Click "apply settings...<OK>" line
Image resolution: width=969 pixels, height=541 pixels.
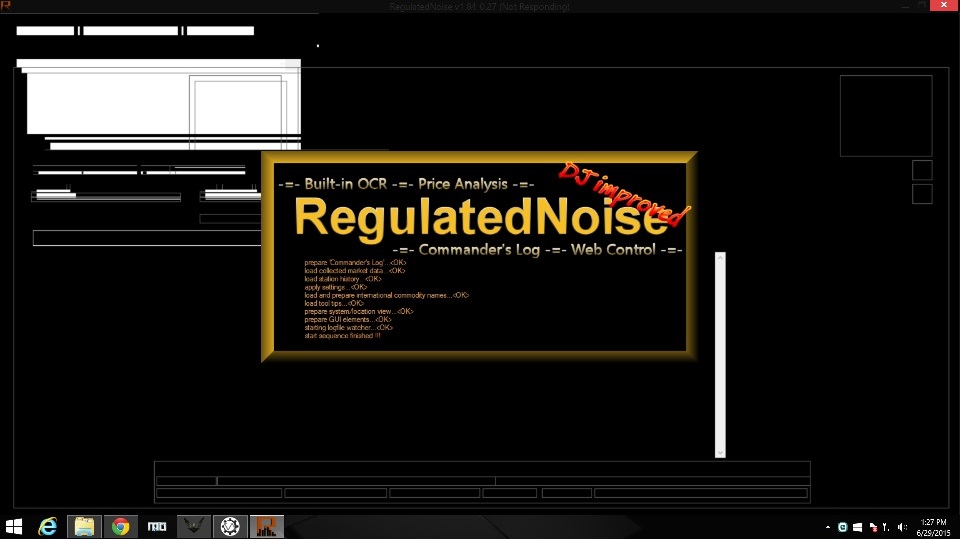(336, 287)
